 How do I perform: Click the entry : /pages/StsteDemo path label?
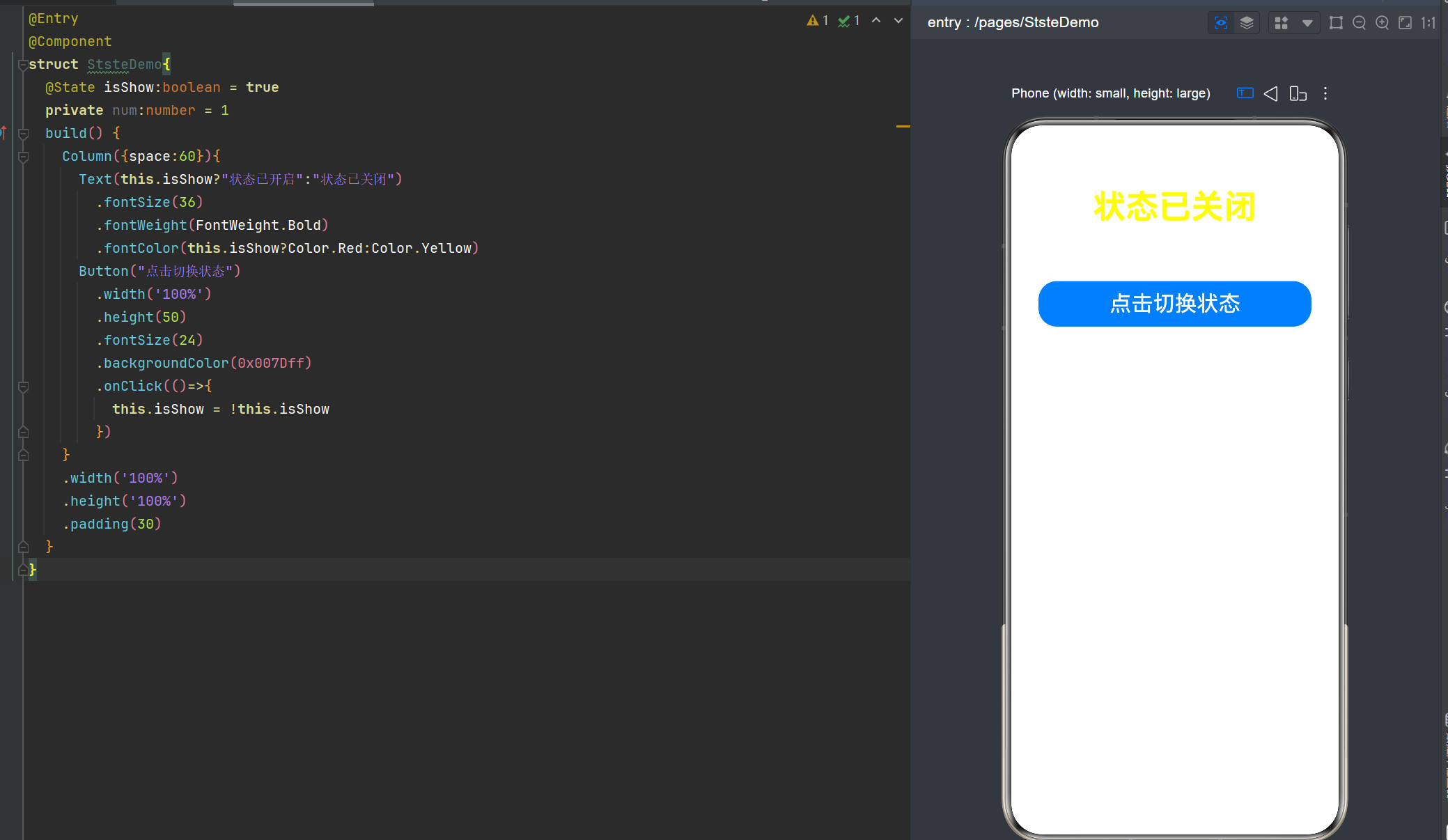click(x=1013, y=22)
